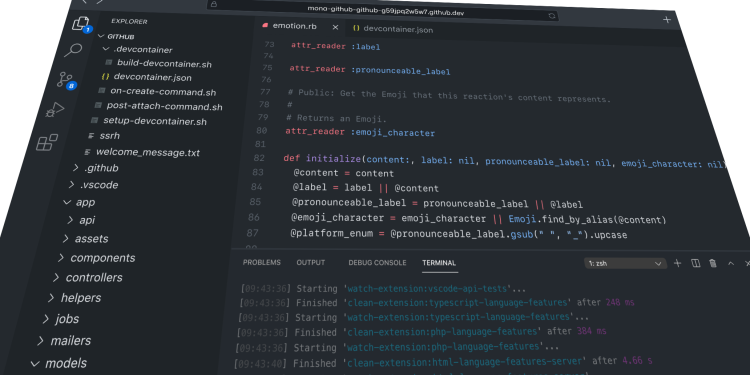The width and height of the screenshot is (750, 375).
Task: Close the emotion.rb tab
Action: [x=335, y=28]
